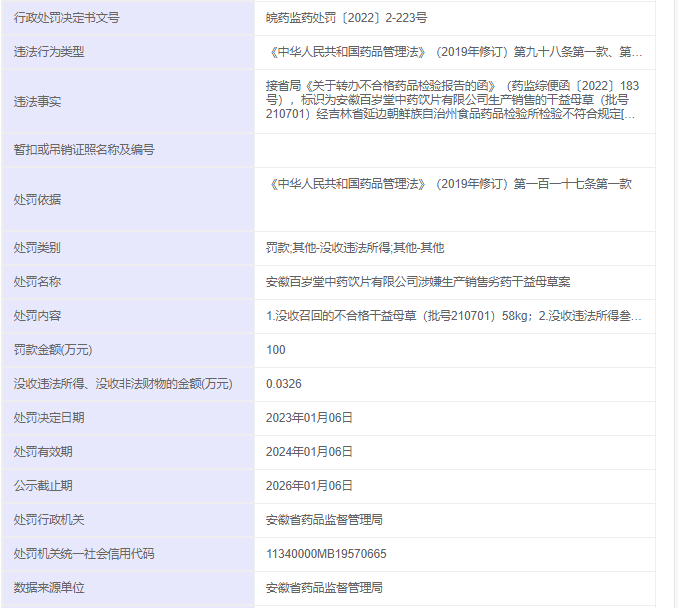Click fine amount value 100
This screenshot has width=678, height=608.
[x=276, y=350]
